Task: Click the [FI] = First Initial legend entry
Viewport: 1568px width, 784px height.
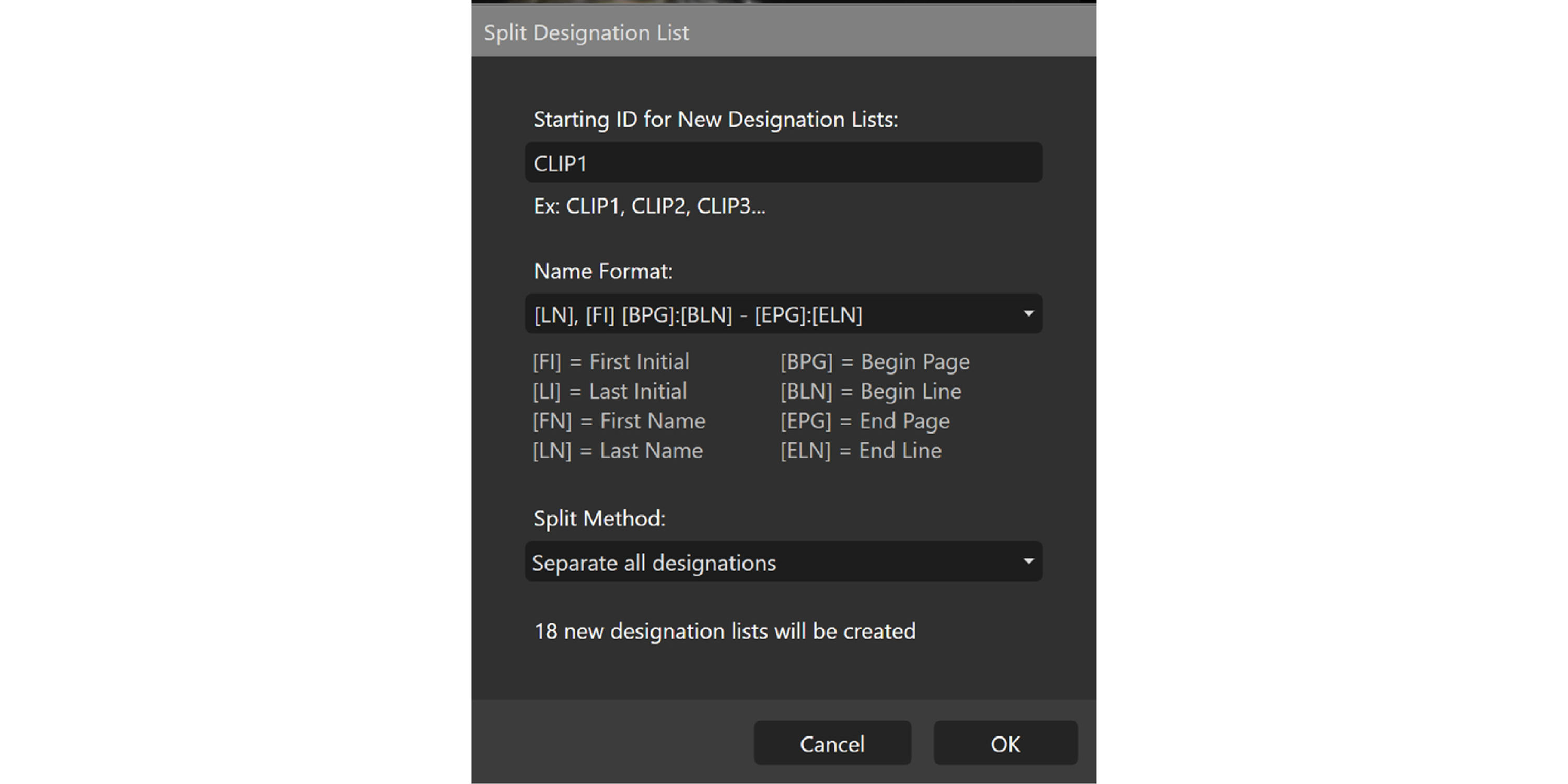Action: (x=610, y=361)
